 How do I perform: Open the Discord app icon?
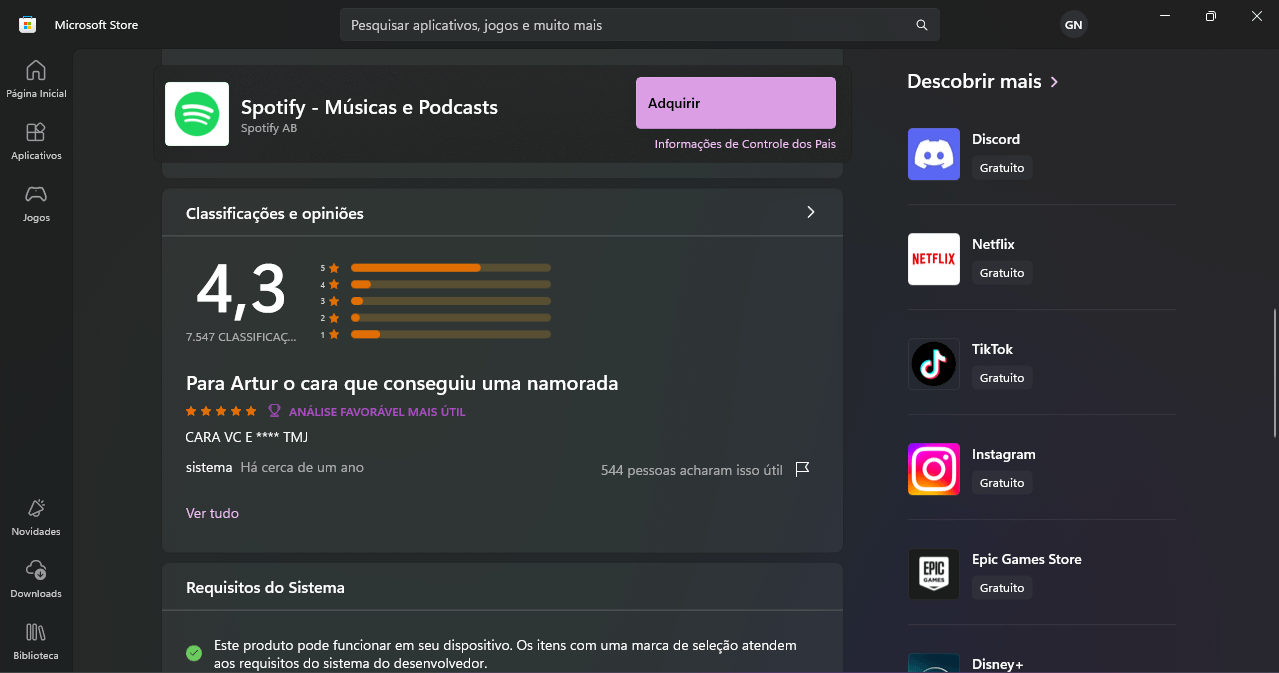tap(933, 154)
